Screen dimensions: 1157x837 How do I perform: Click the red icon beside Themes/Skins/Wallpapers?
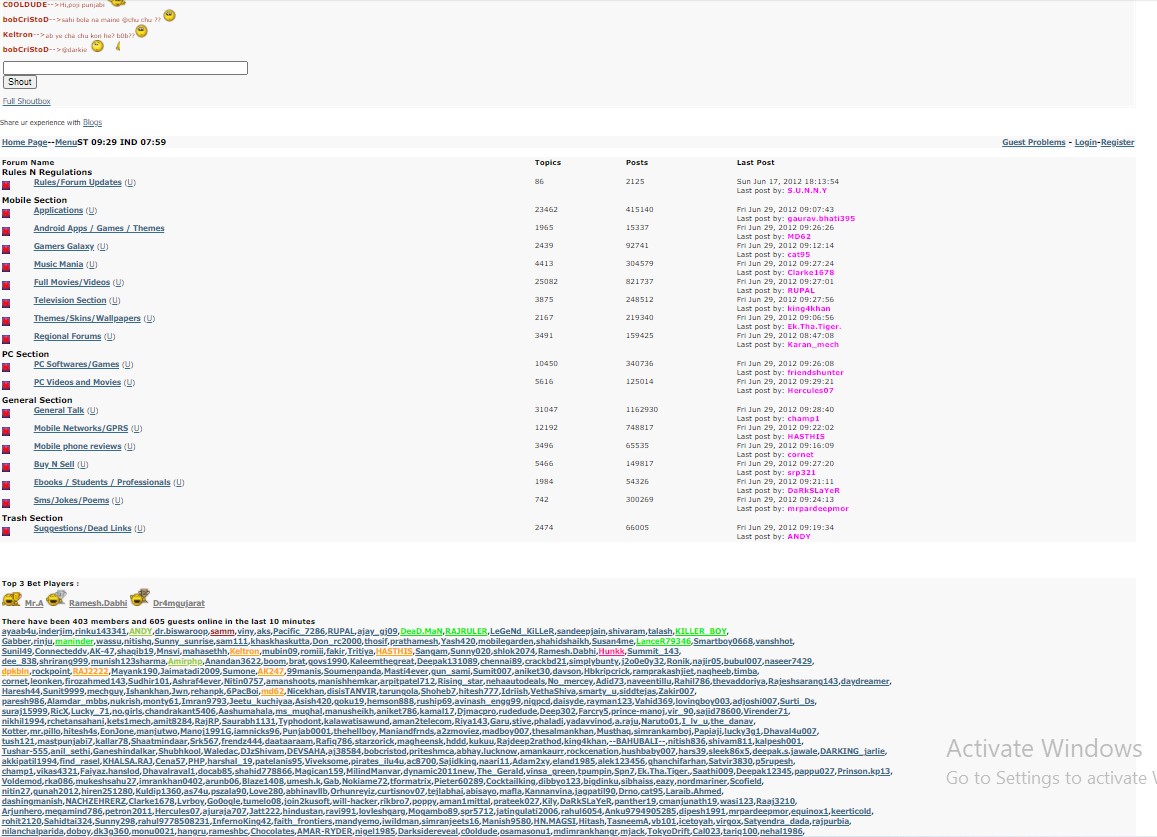(x=6, y=322)
